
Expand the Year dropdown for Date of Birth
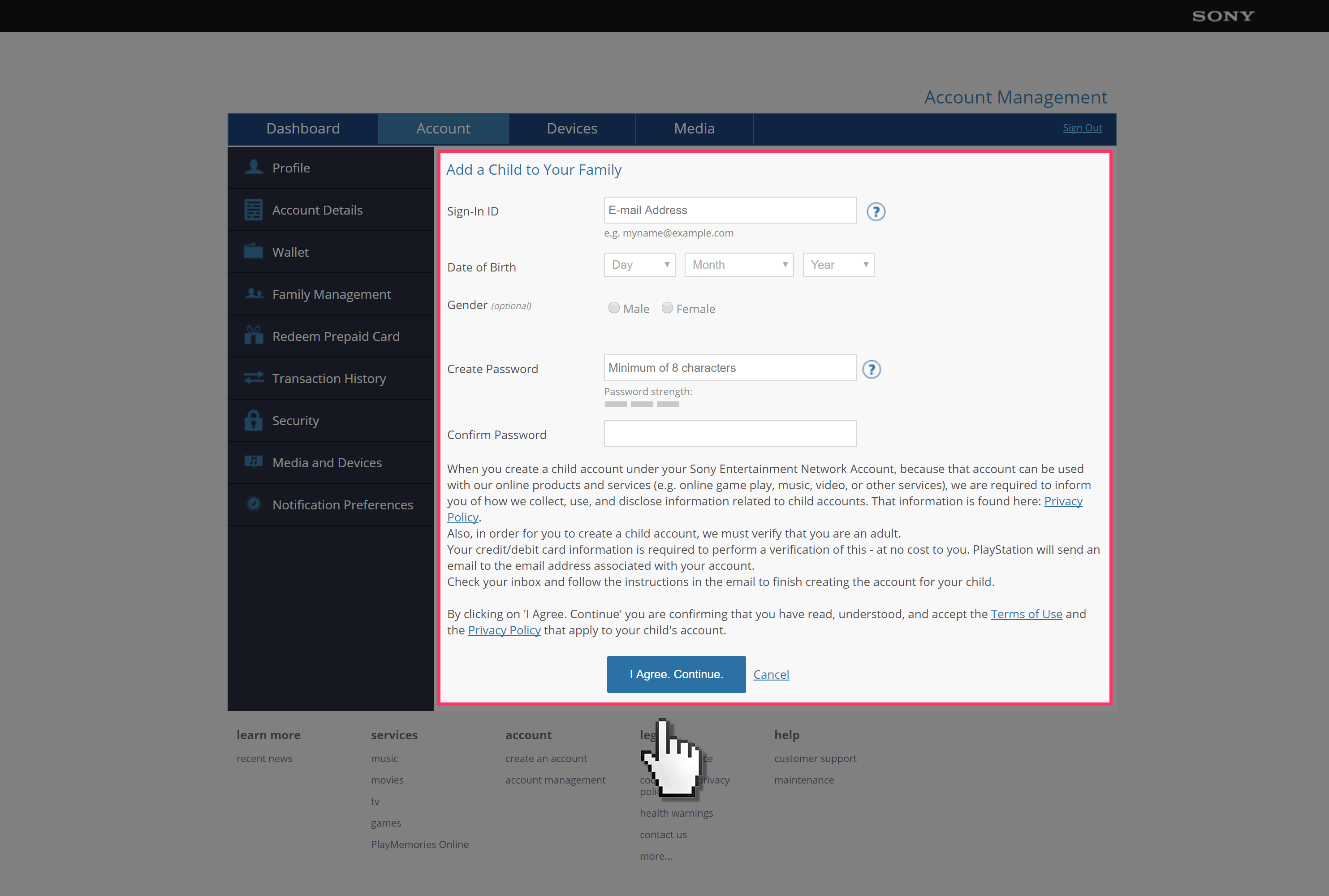[x=838, y=264]
